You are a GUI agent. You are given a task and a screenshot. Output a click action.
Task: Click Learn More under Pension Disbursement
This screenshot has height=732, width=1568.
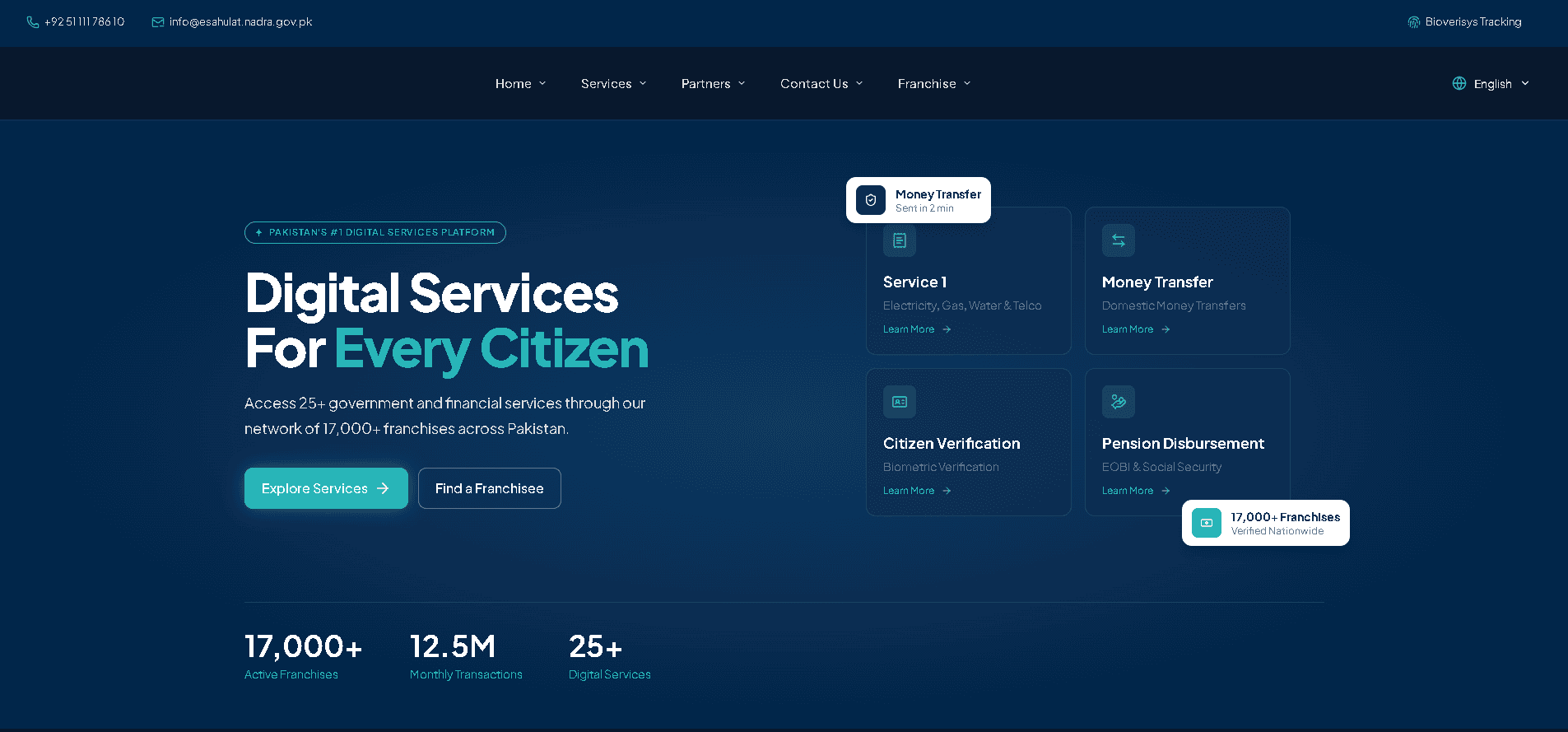coord(1128,491)
